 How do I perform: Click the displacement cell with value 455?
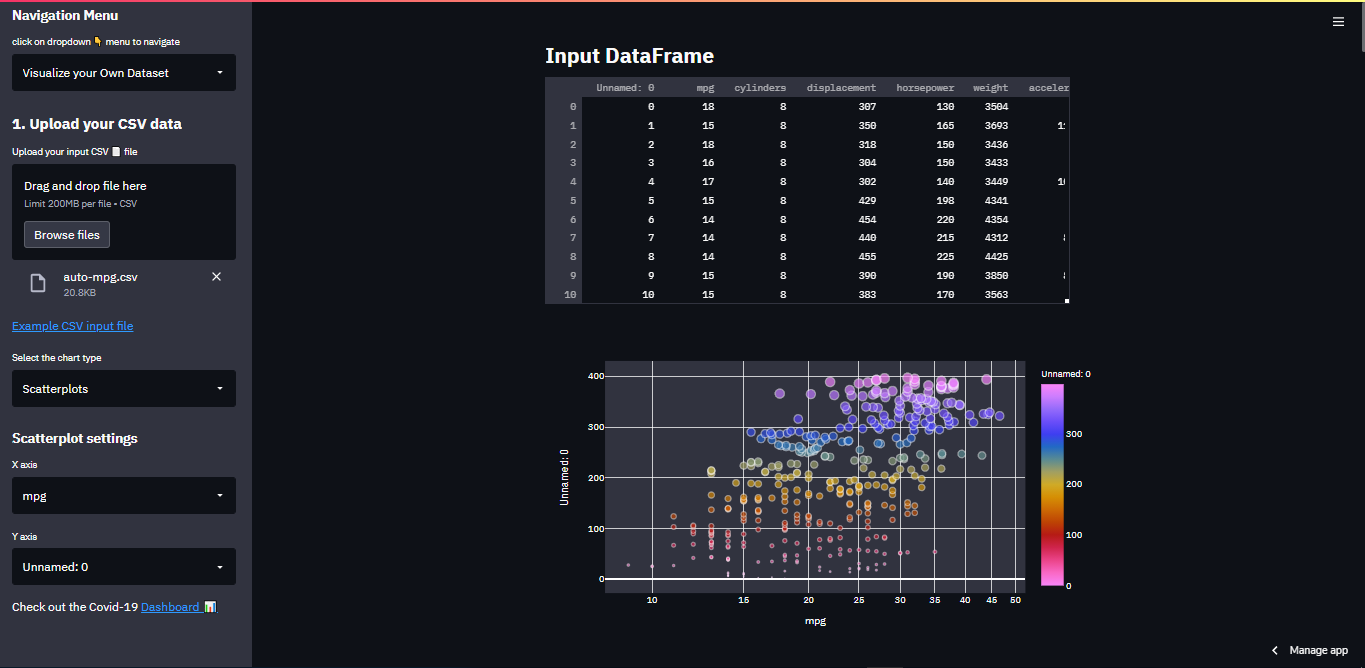(839, 257)
